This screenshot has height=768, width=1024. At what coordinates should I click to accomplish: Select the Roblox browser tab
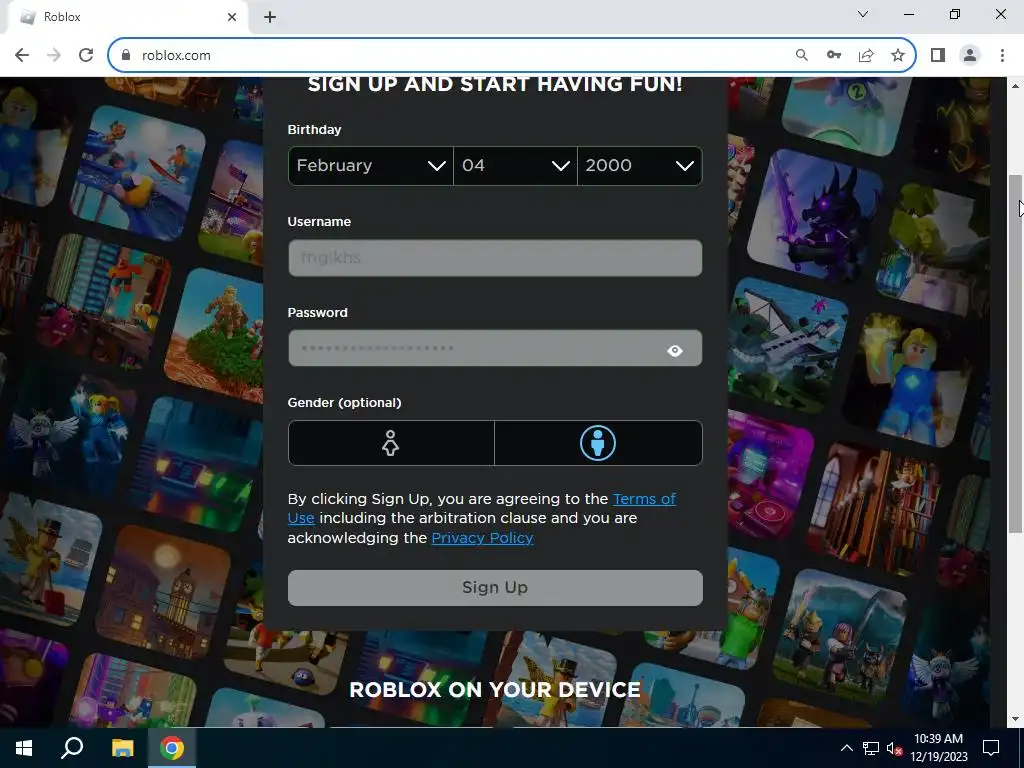coord(127,18)
